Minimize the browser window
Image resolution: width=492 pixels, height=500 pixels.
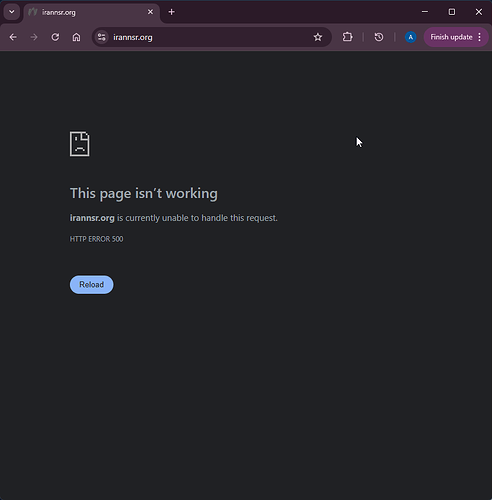[x=425, y=12]
